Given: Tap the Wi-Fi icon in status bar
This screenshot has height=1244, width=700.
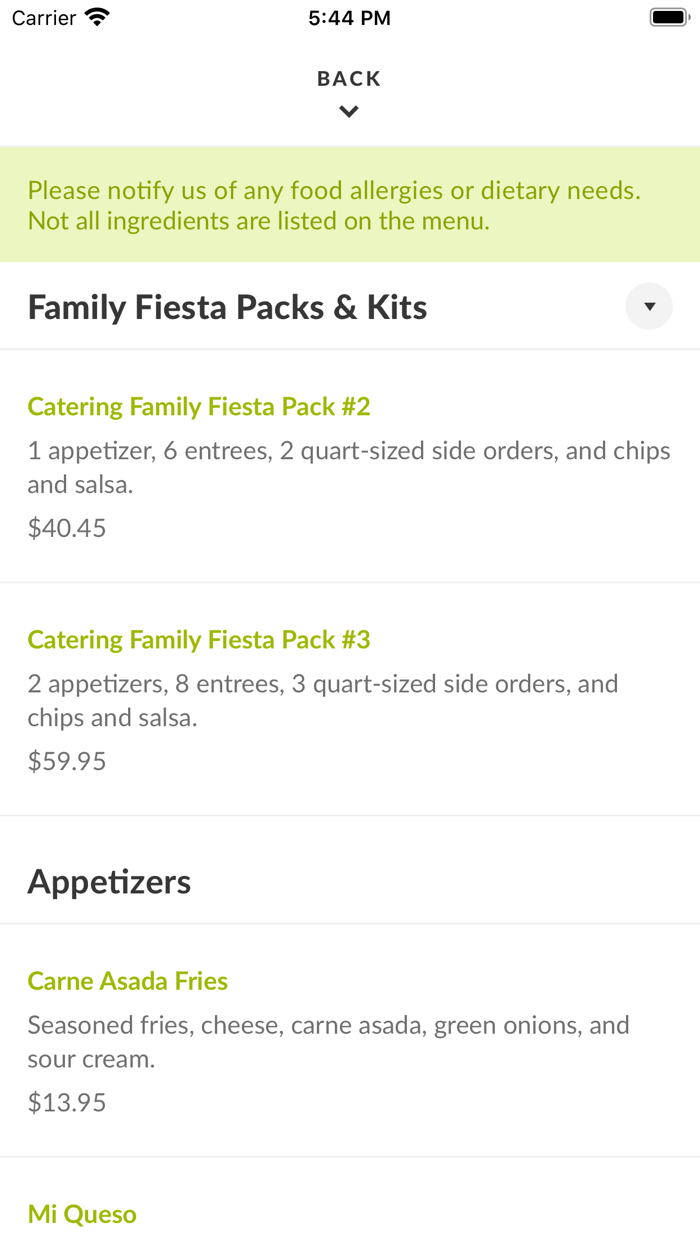Looking at the screenshot, I should coord(97,17).
